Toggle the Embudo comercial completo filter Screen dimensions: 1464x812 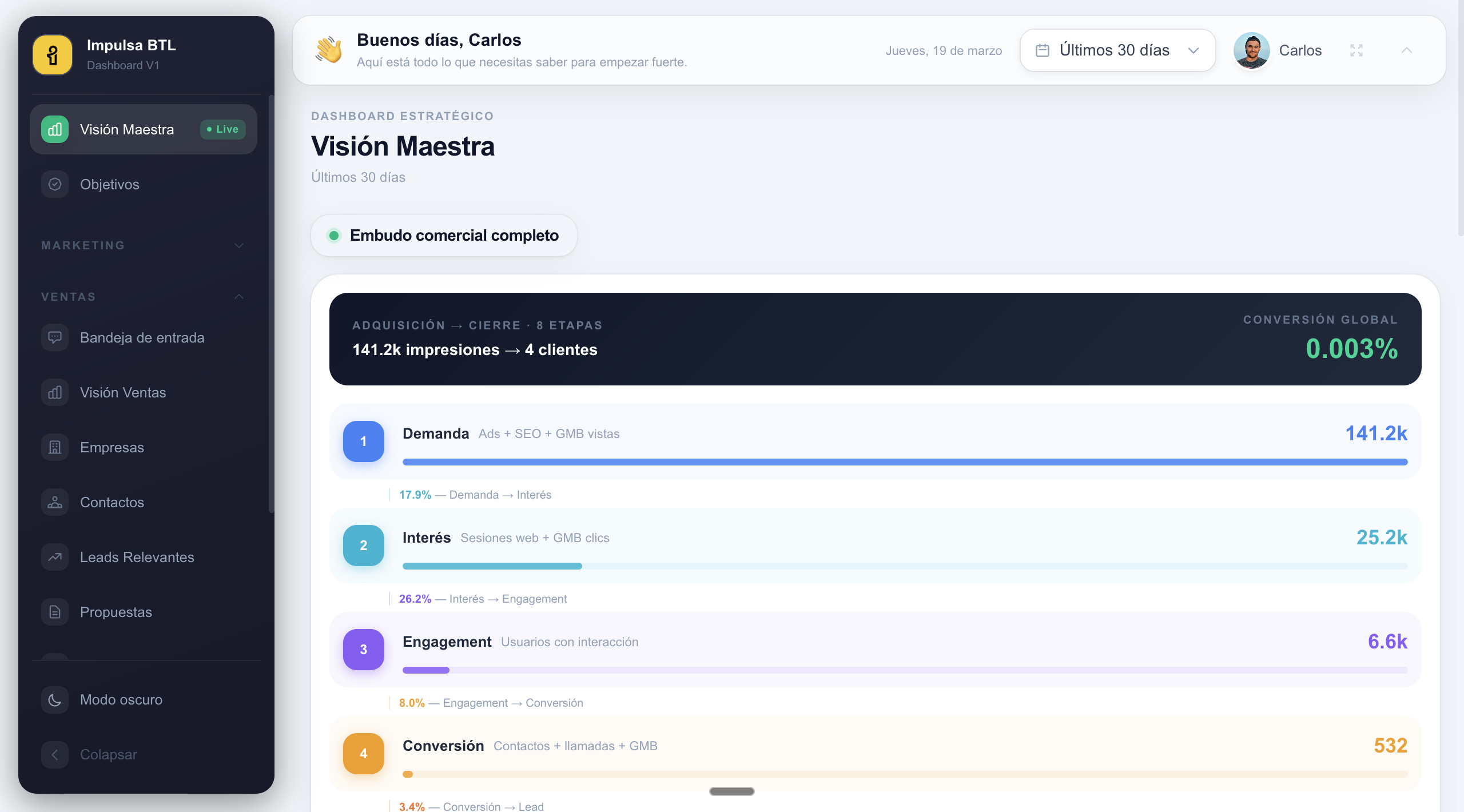click(443, 235)
